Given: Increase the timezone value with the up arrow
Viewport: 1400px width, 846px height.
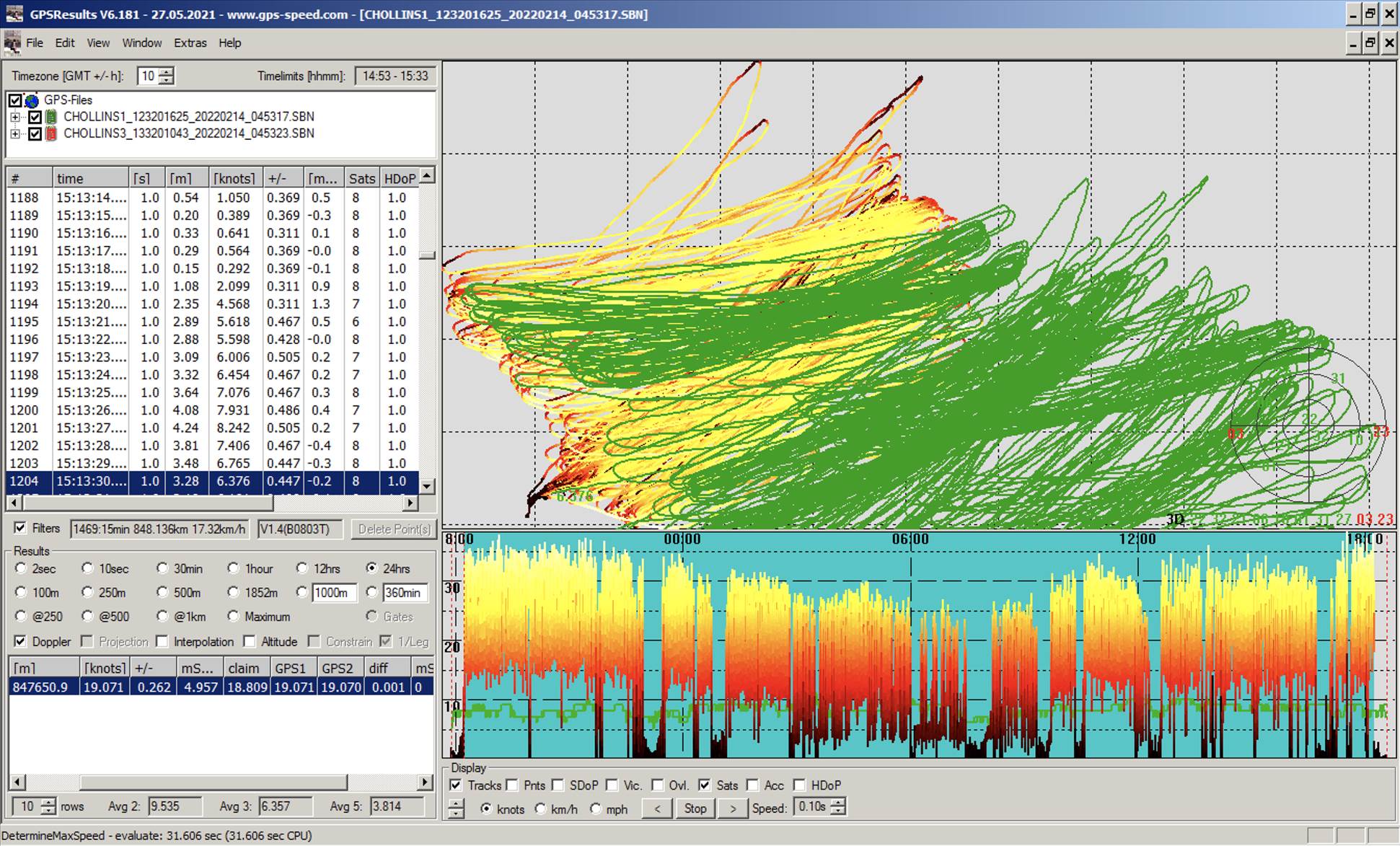Looking at the screenshot, I should [x=167, y=71].
